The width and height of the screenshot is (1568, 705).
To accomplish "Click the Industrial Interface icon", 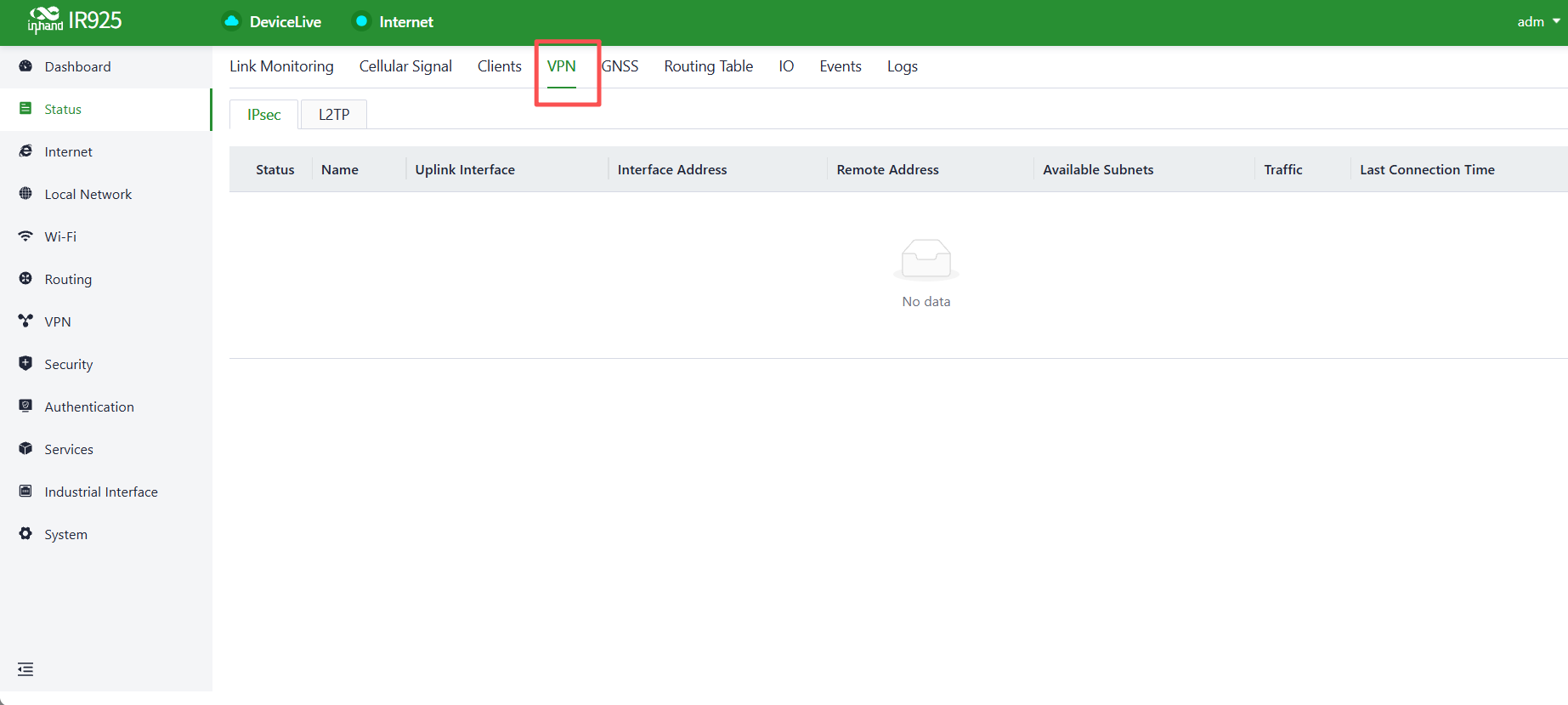I will coord(25,492).
